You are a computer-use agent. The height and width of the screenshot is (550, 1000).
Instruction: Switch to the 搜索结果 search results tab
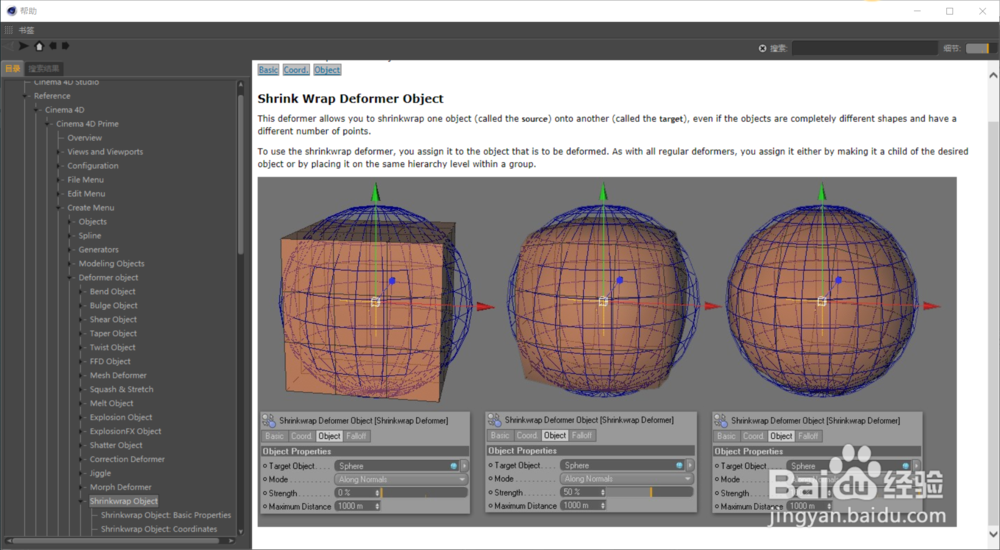(43, 68)
